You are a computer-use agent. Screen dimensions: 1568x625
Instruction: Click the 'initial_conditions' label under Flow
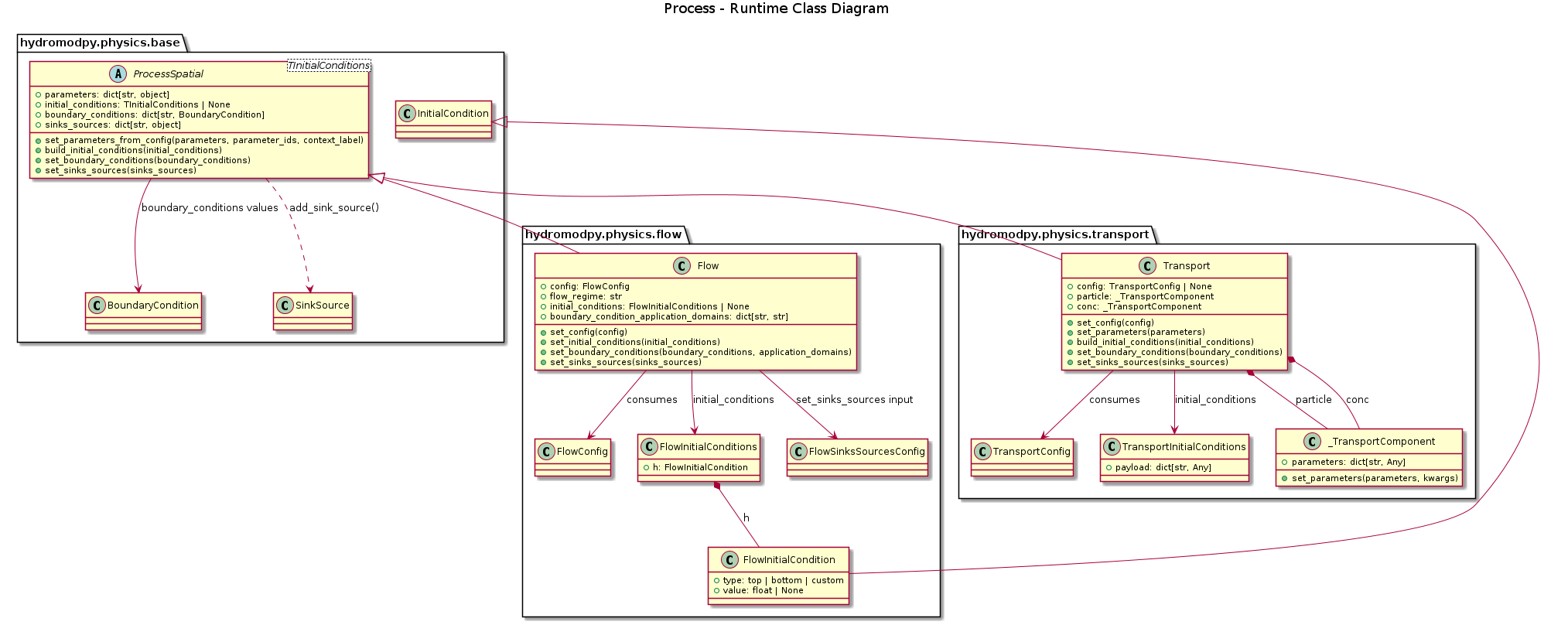click(733, 400)
